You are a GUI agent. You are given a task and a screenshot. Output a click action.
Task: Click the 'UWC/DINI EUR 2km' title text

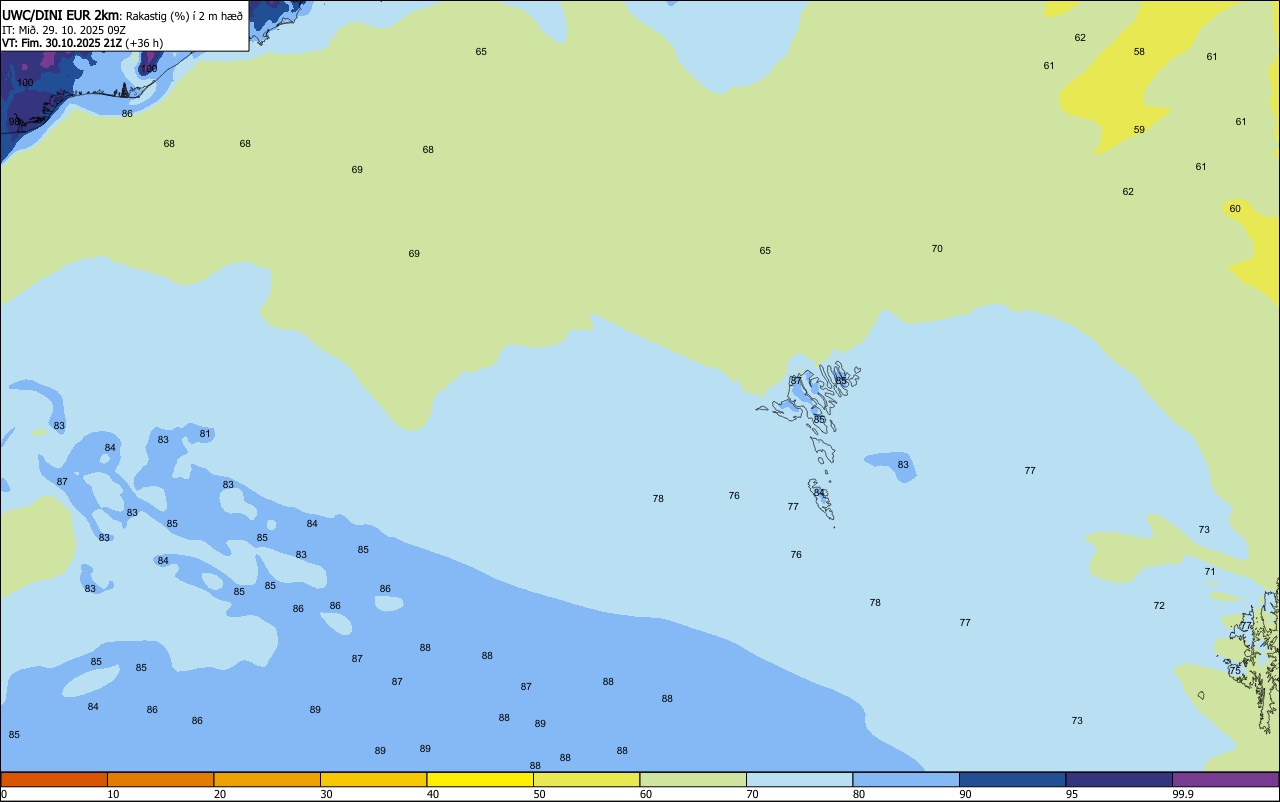(61, 15)
